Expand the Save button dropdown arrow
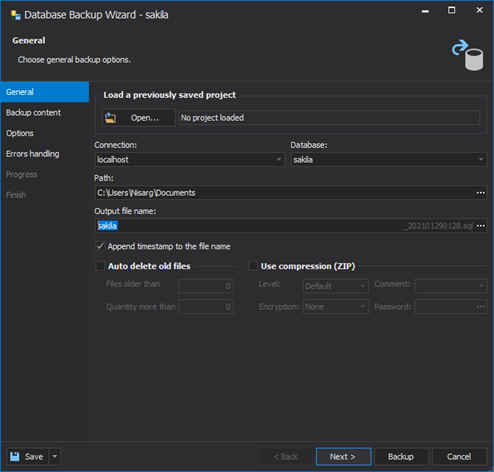The height and width of the screenshot is (472, 494). (55, 456)
